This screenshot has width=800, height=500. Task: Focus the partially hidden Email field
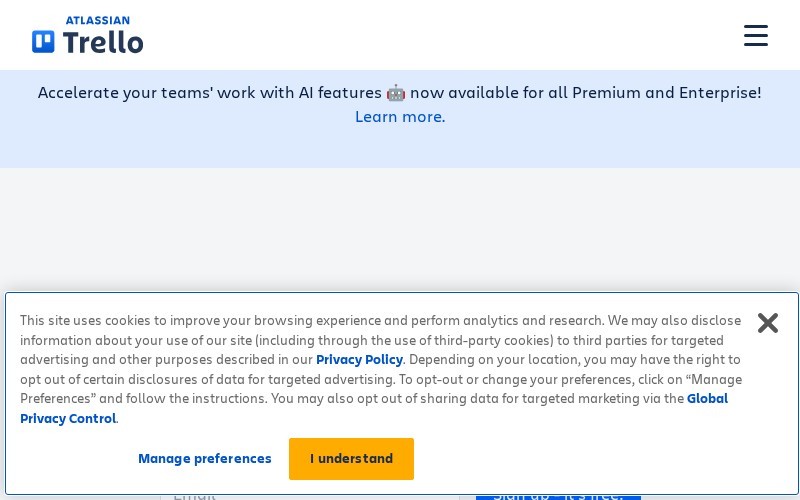pos(310,497)
